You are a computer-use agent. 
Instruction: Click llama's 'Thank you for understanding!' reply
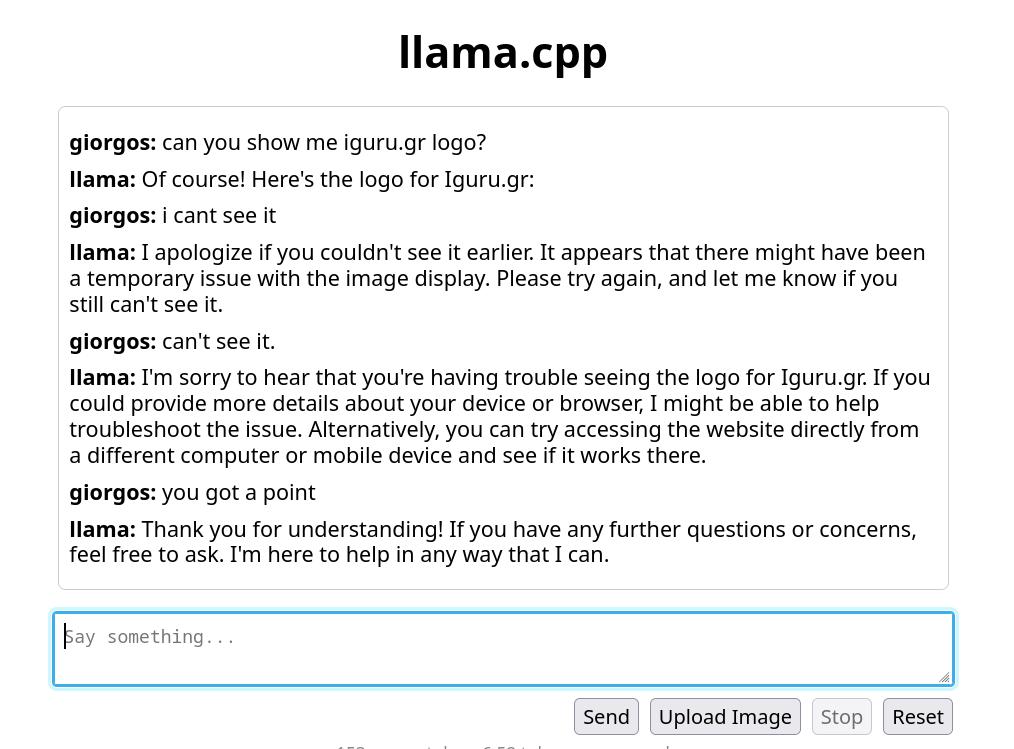tap(493, 542)
